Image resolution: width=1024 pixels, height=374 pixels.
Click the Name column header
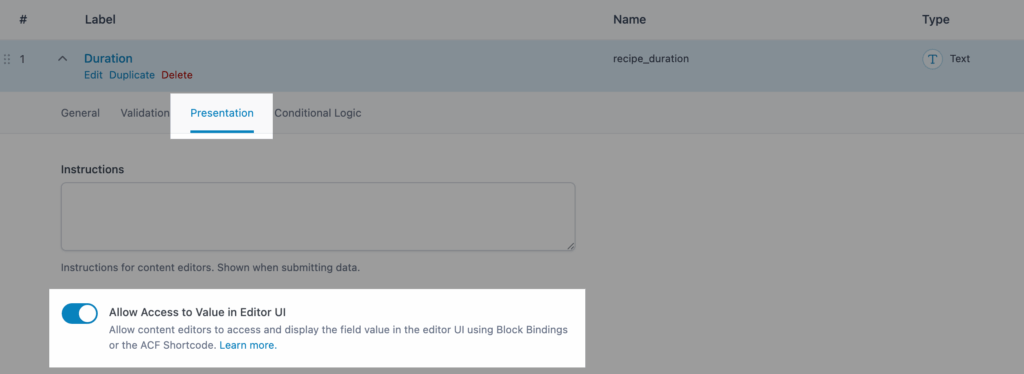pyautogui.click(x=630, y=20)
